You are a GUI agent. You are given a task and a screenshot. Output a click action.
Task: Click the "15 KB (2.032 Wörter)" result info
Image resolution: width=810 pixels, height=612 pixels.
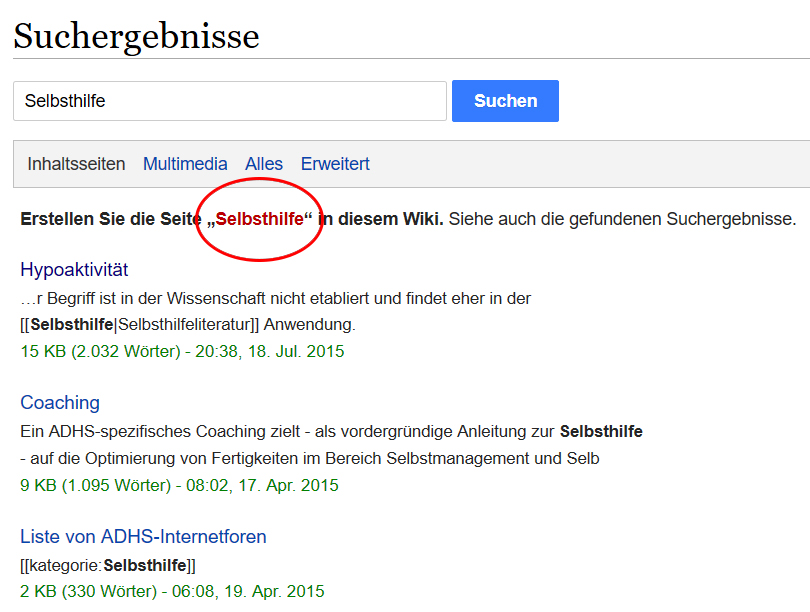[x=182, y=352]
